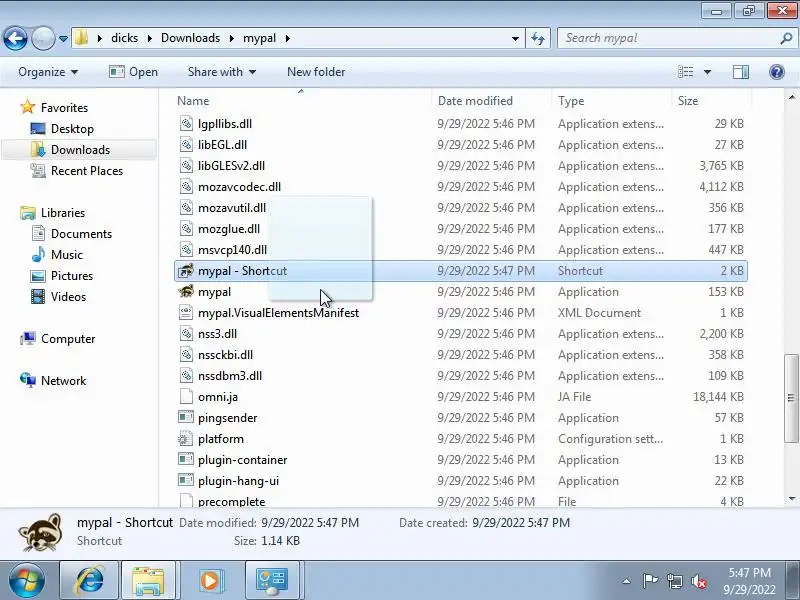
Task: Select the precomplete file
Action: pyautogui.click(x=231, y=501)
